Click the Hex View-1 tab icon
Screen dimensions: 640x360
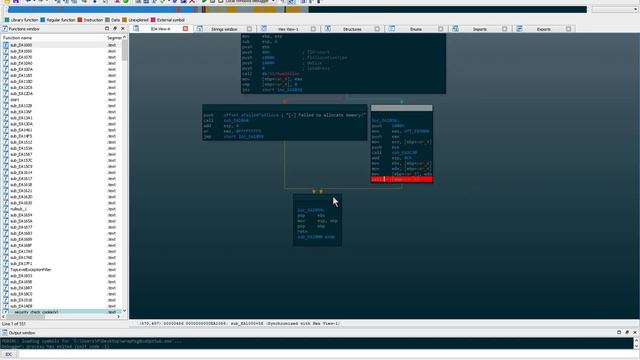pos(264,29)
